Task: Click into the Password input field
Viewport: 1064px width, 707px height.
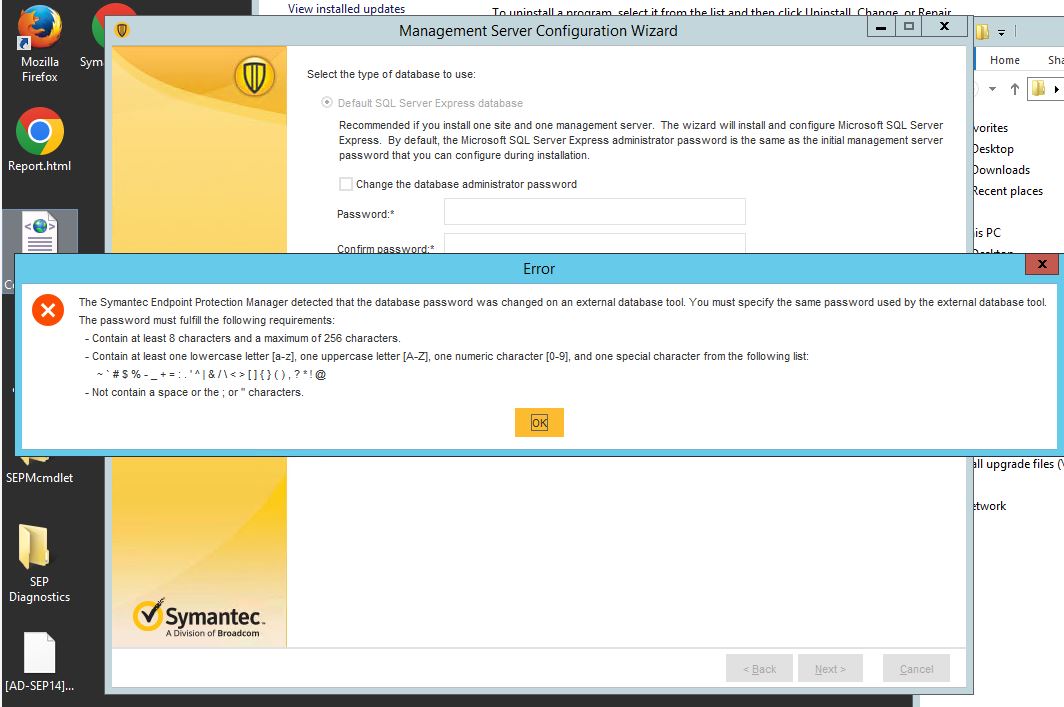Action: click(x=594, y=212)
